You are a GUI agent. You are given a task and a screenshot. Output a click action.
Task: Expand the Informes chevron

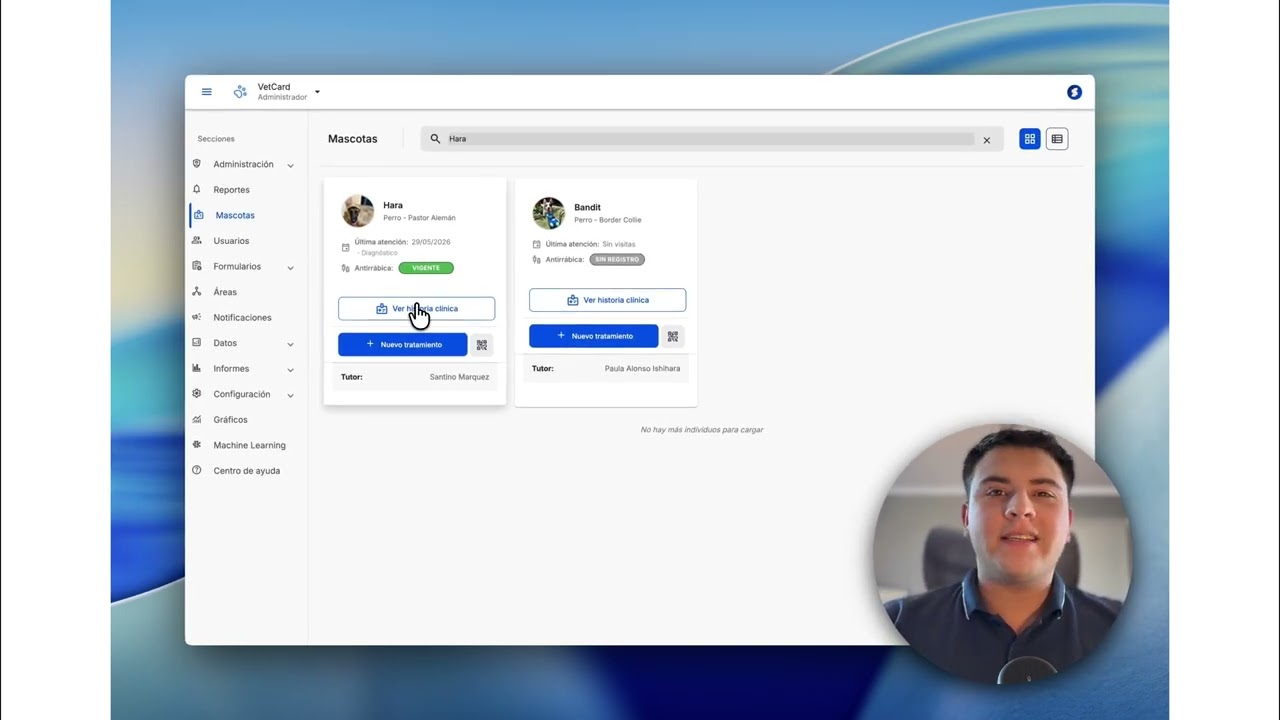[x=290, y=369]
